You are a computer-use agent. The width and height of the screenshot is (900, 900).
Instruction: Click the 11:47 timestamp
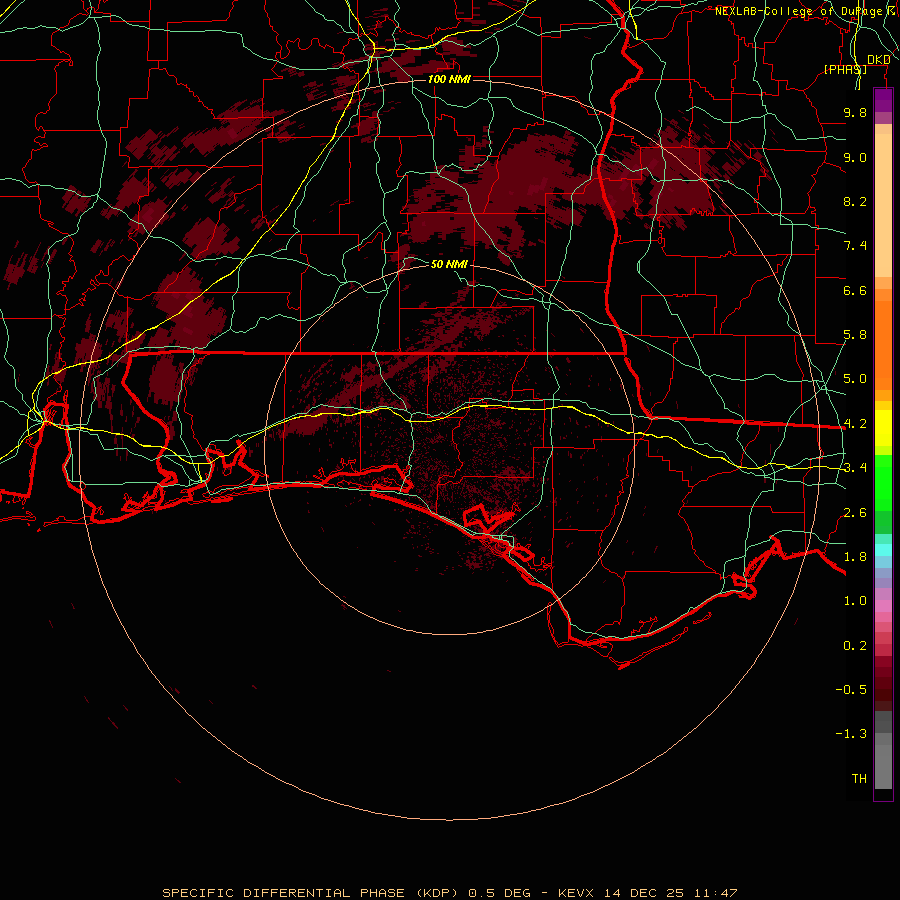click(x=715, y=893)
